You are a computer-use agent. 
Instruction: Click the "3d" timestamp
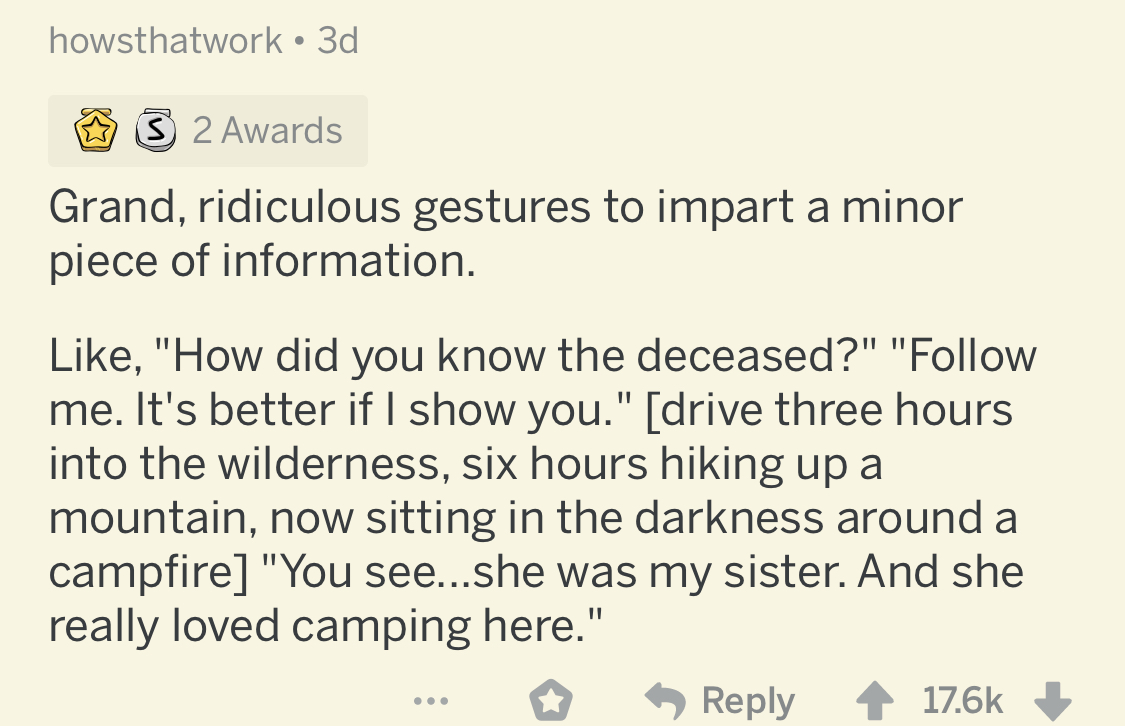[x=337, y=41]
